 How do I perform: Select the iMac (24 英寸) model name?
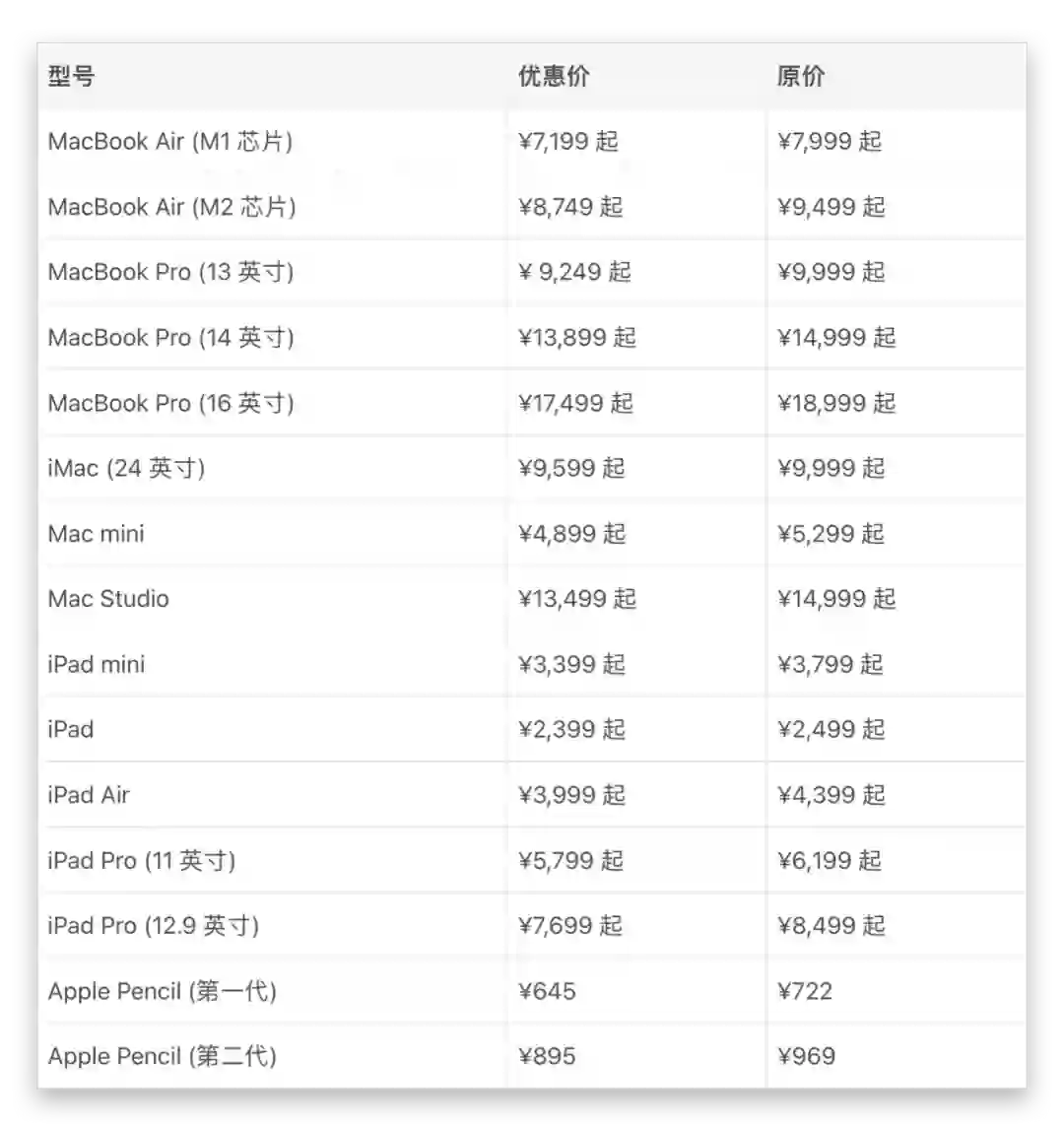[126, 468]
